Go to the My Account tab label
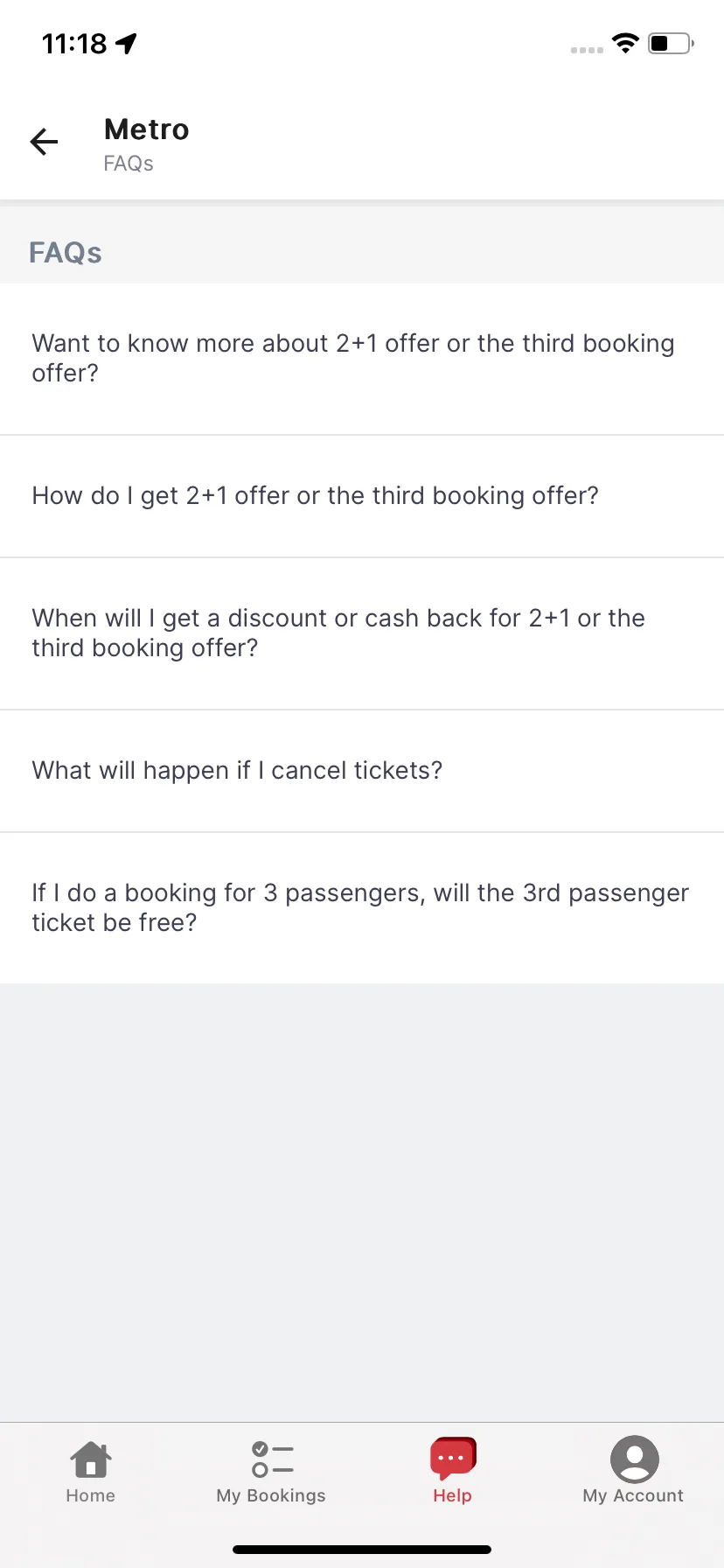Viewport: 724px width, 1568px height. [x=633, y=1495]
